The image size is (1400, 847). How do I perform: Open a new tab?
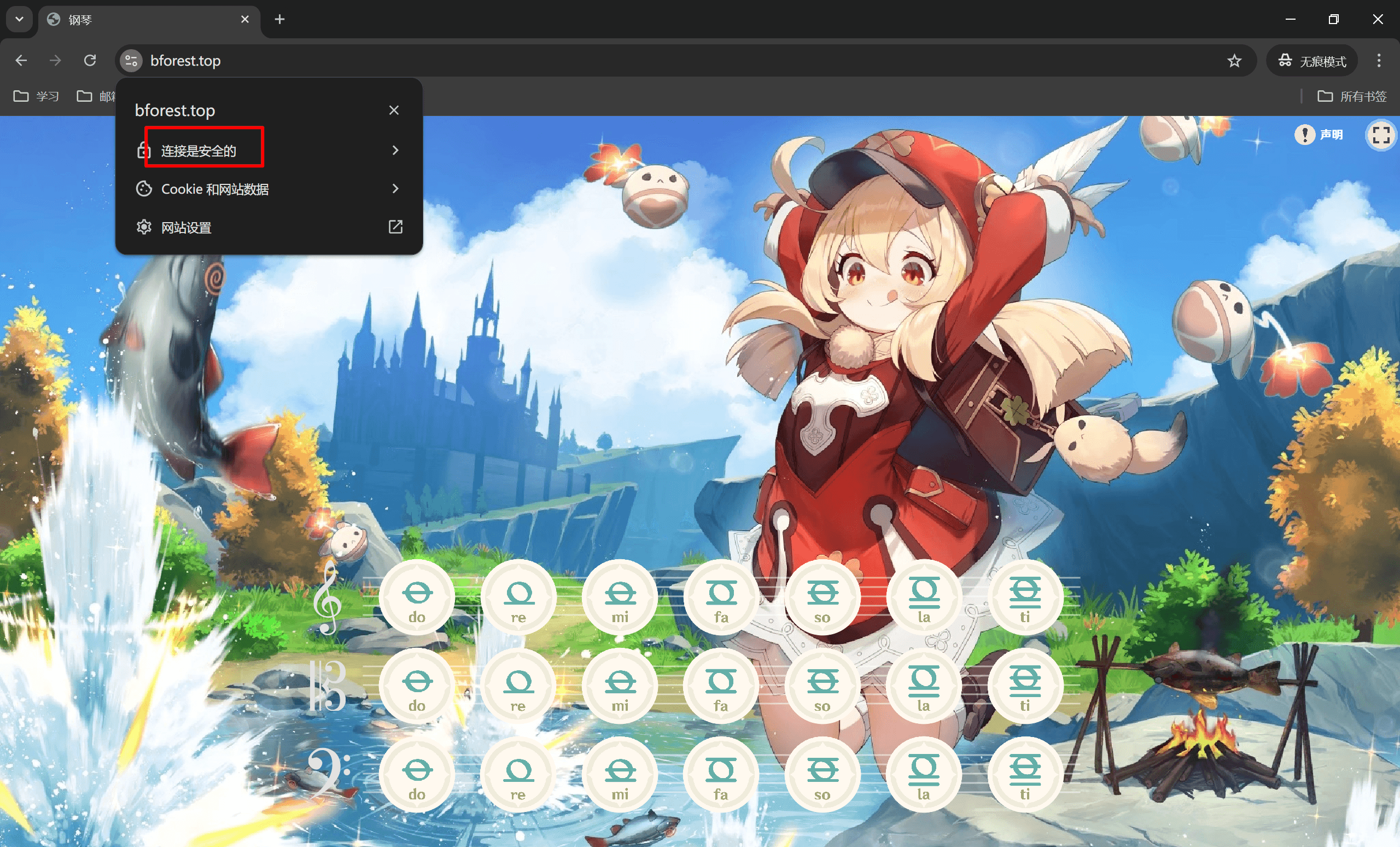coord(279,19)
